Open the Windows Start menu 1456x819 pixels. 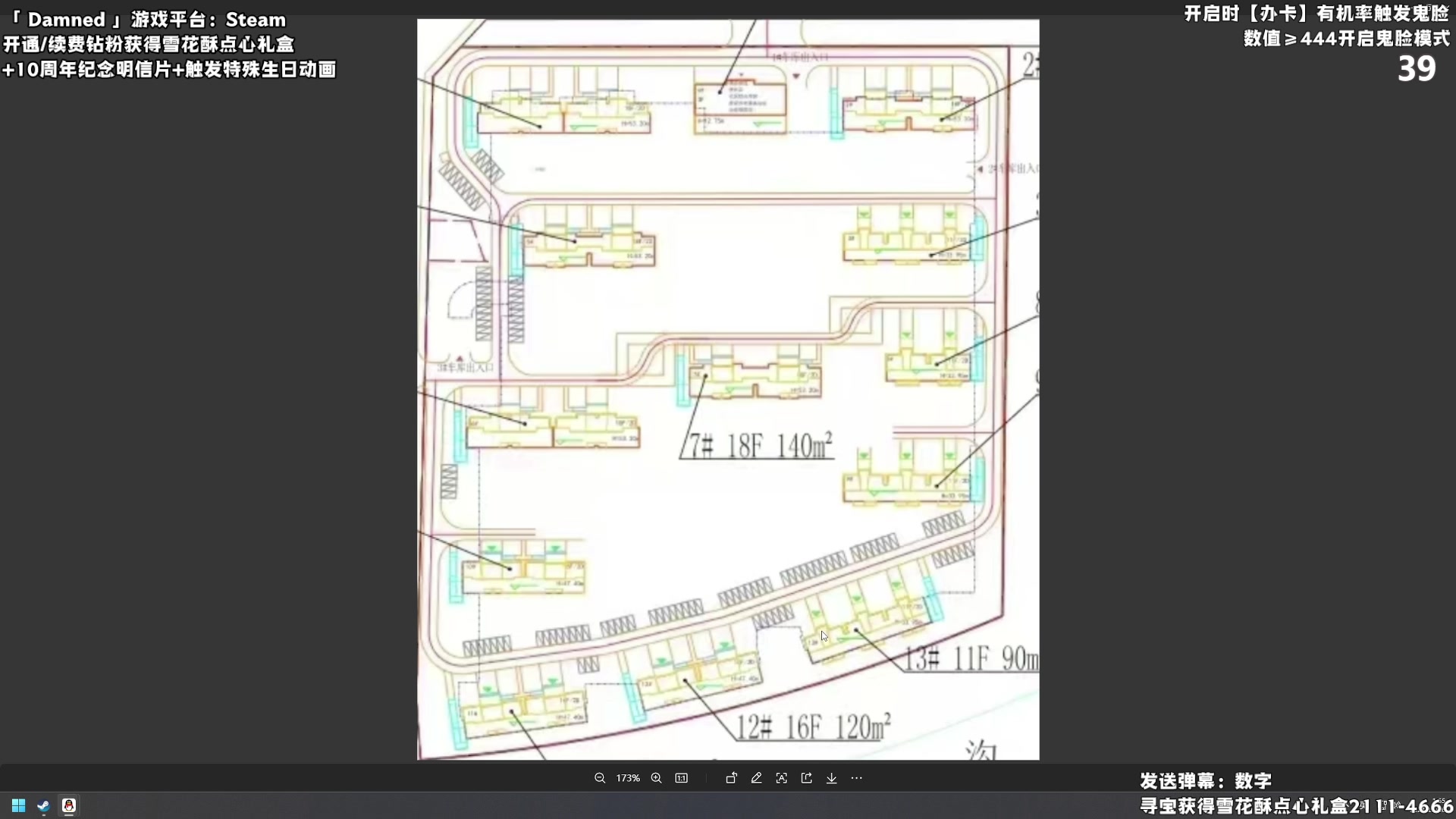tap(18, 805)
